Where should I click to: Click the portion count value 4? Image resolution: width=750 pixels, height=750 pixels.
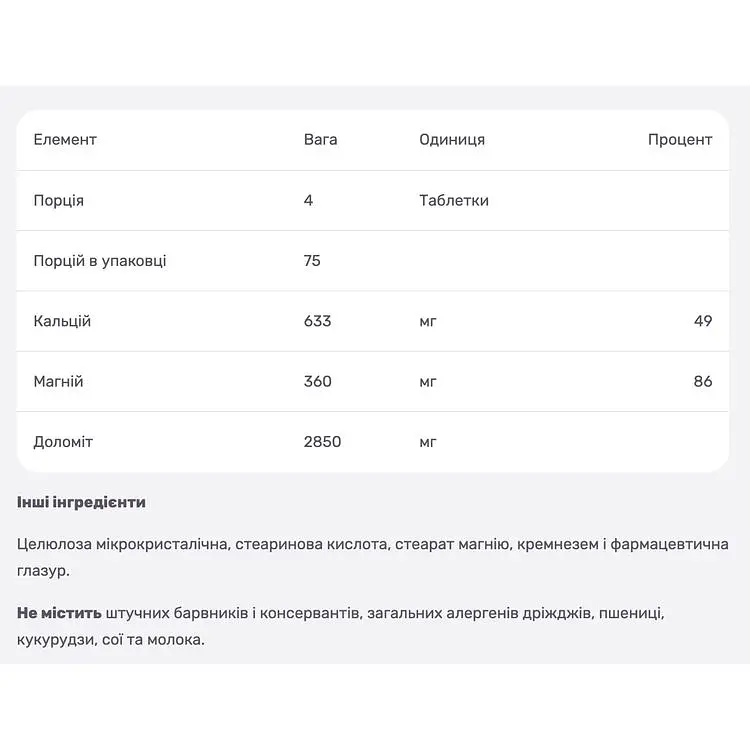click(x=309, y=200)
